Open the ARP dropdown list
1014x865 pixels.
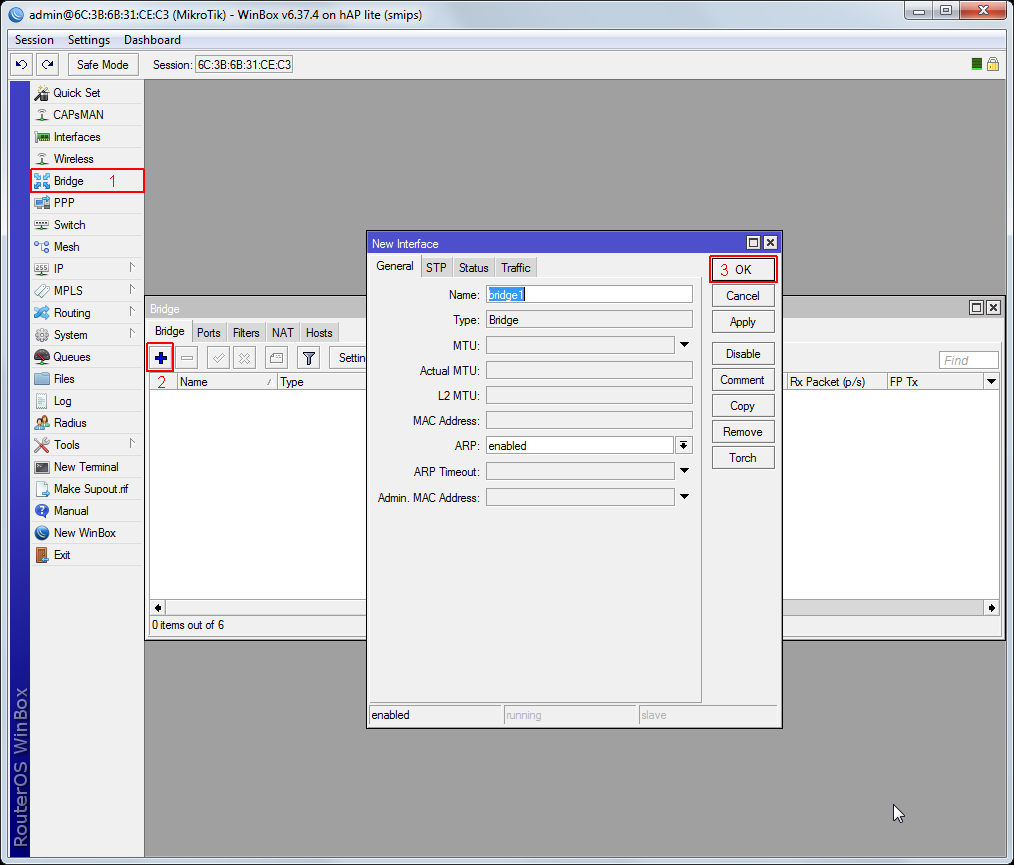pos(684,446)
